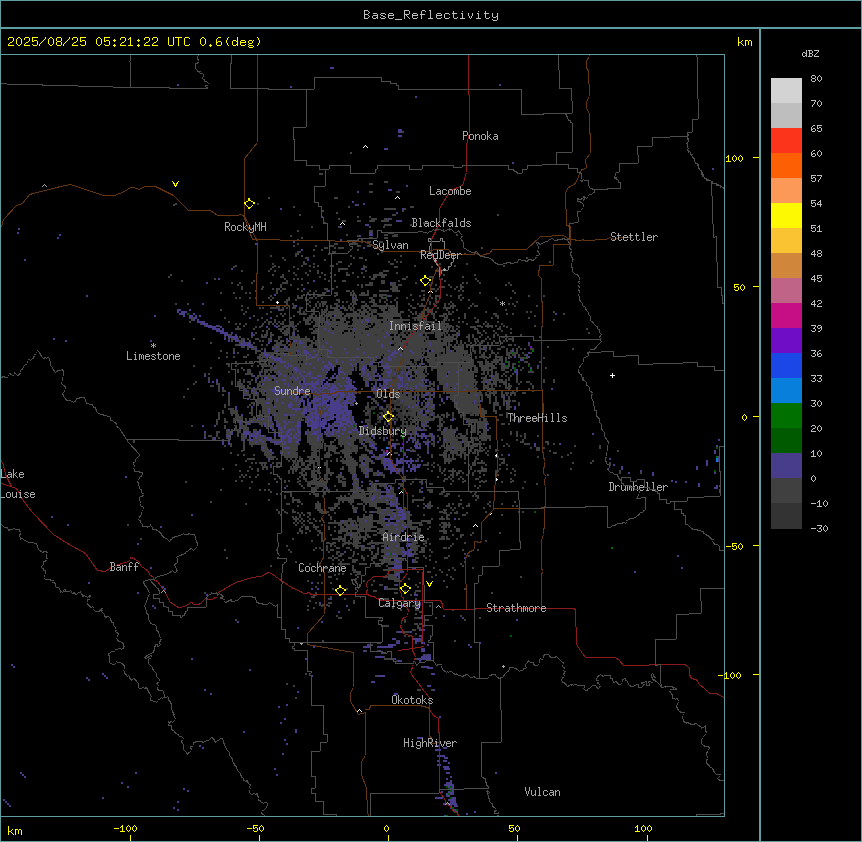Click the Lake Louise label

(18, 484)
